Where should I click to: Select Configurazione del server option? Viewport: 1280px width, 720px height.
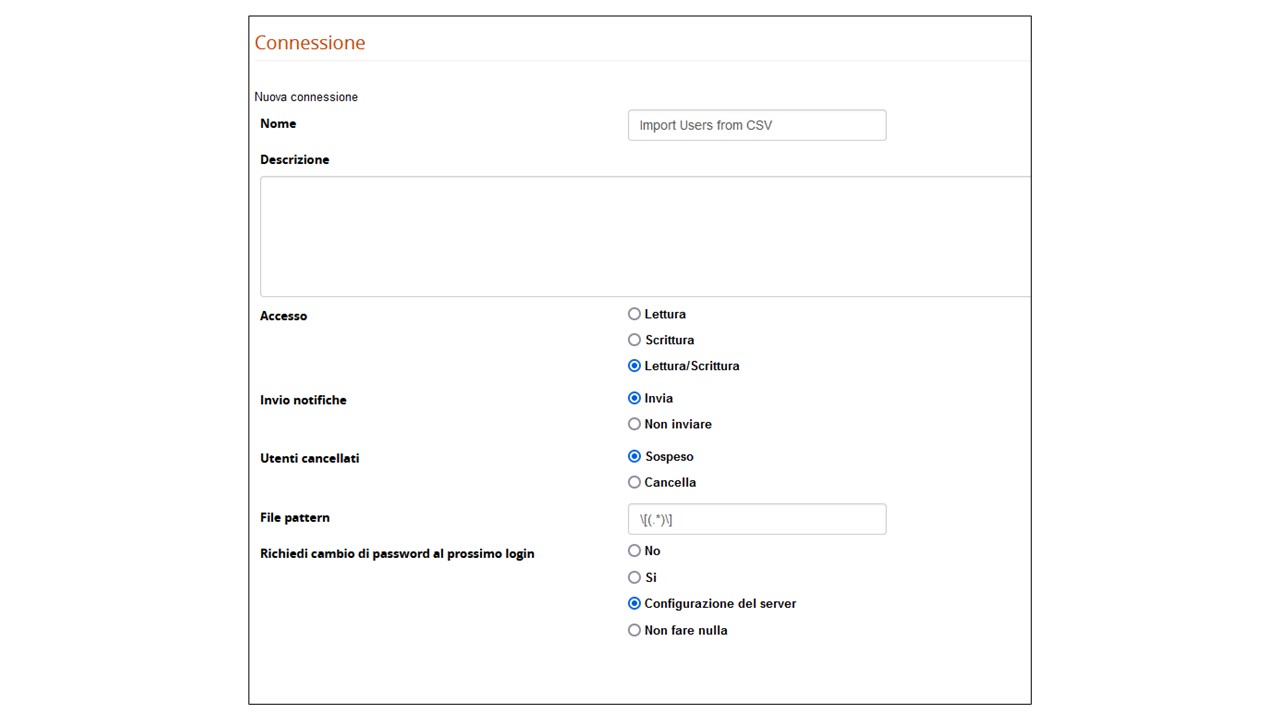[634, 604]
